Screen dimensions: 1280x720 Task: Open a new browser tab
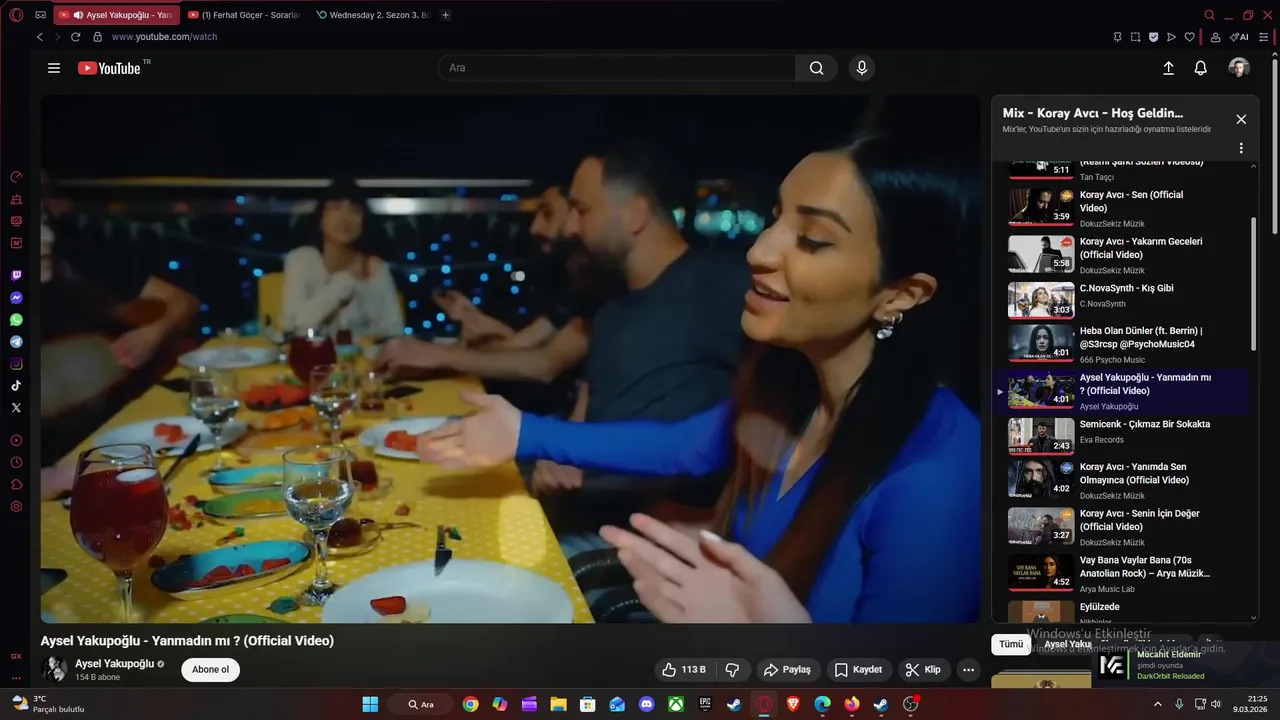click(446, 15)
